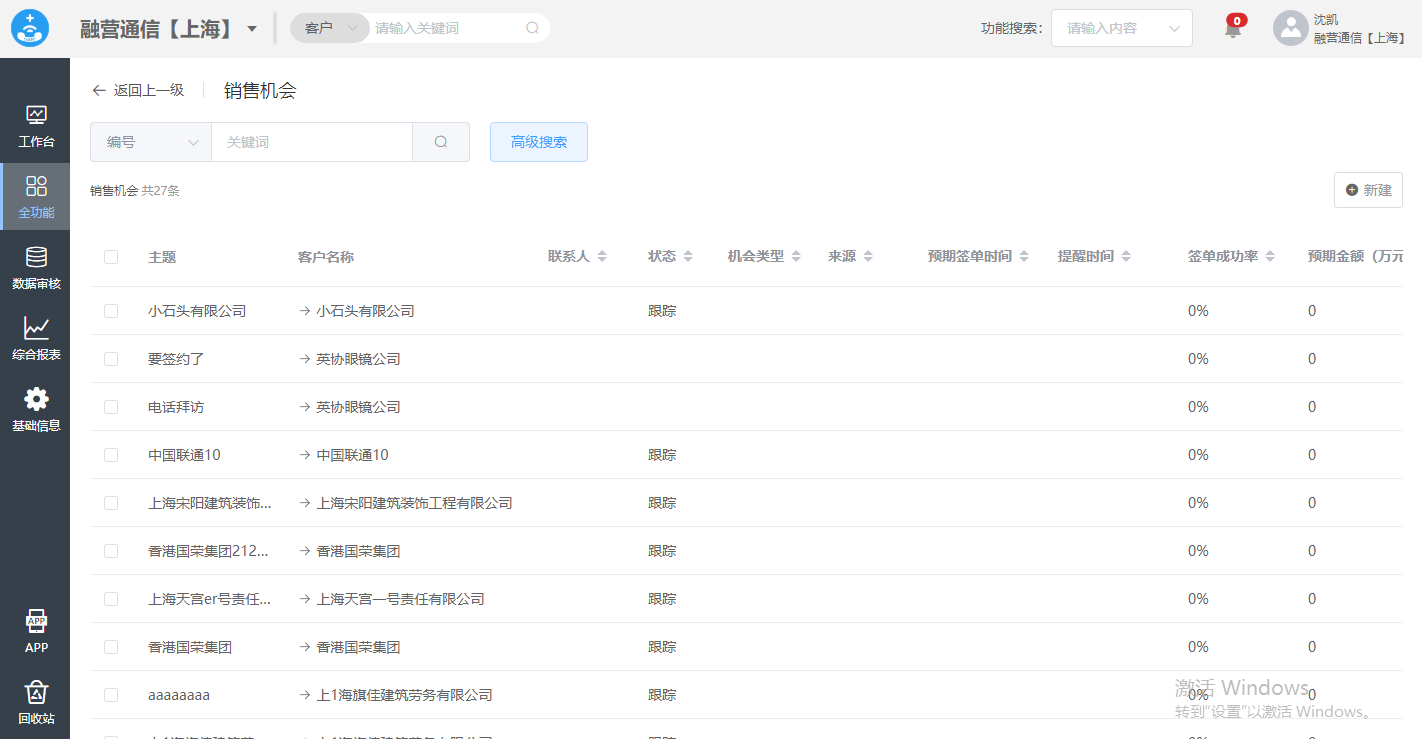Toggle the select-all checkbox in table header
Screen dimensions: 1422x739
[111, 257]
